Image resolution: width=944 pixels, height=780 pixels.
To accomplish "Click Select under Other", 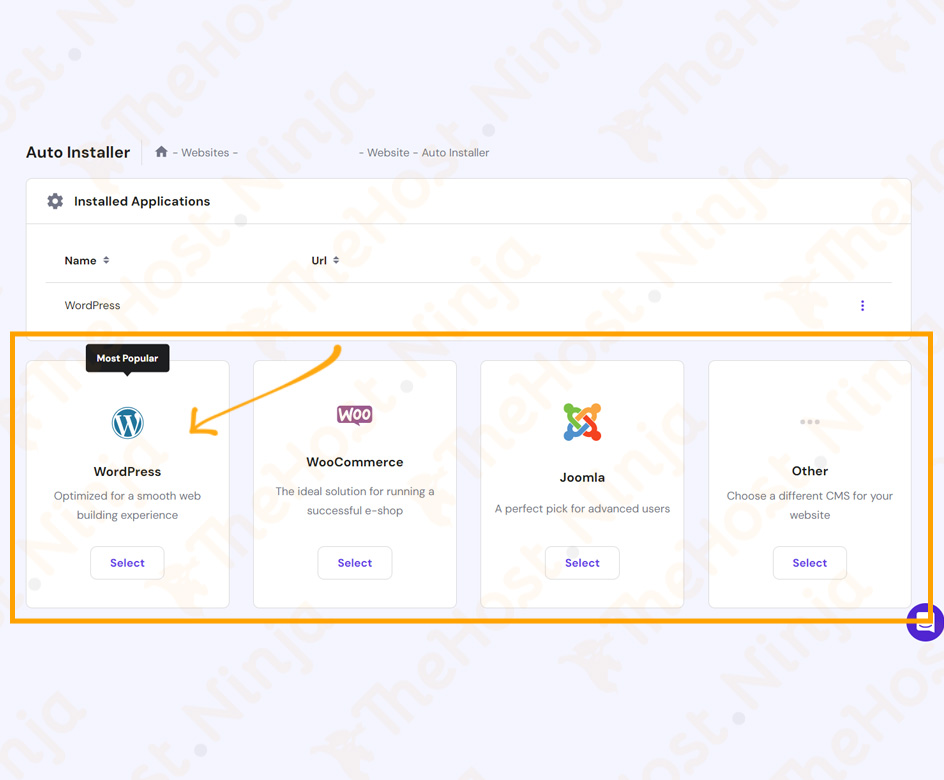I will (x=810, y=563).
